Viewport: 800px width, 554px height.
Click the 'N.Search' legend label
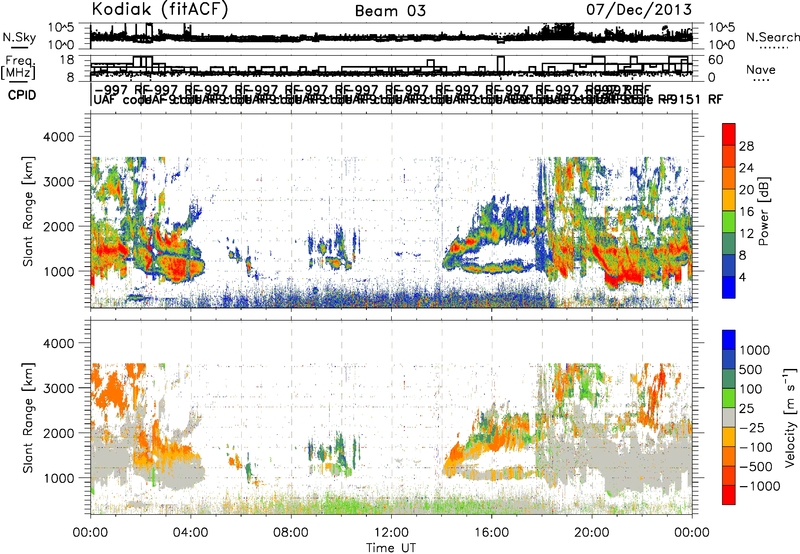(x=772, y=37)
